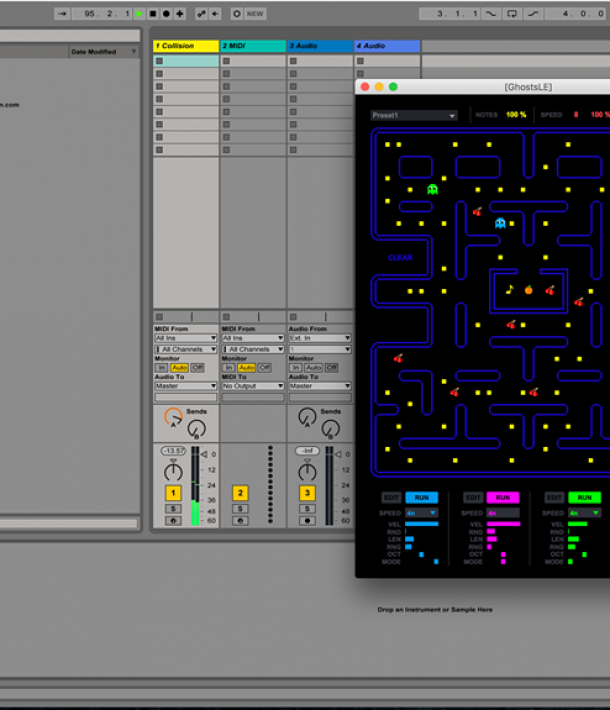Click first clip slot stop square of 2 MIDI track
Viewport: 610px width, 710px height.
pyautogui.click(x=226, y=61)
